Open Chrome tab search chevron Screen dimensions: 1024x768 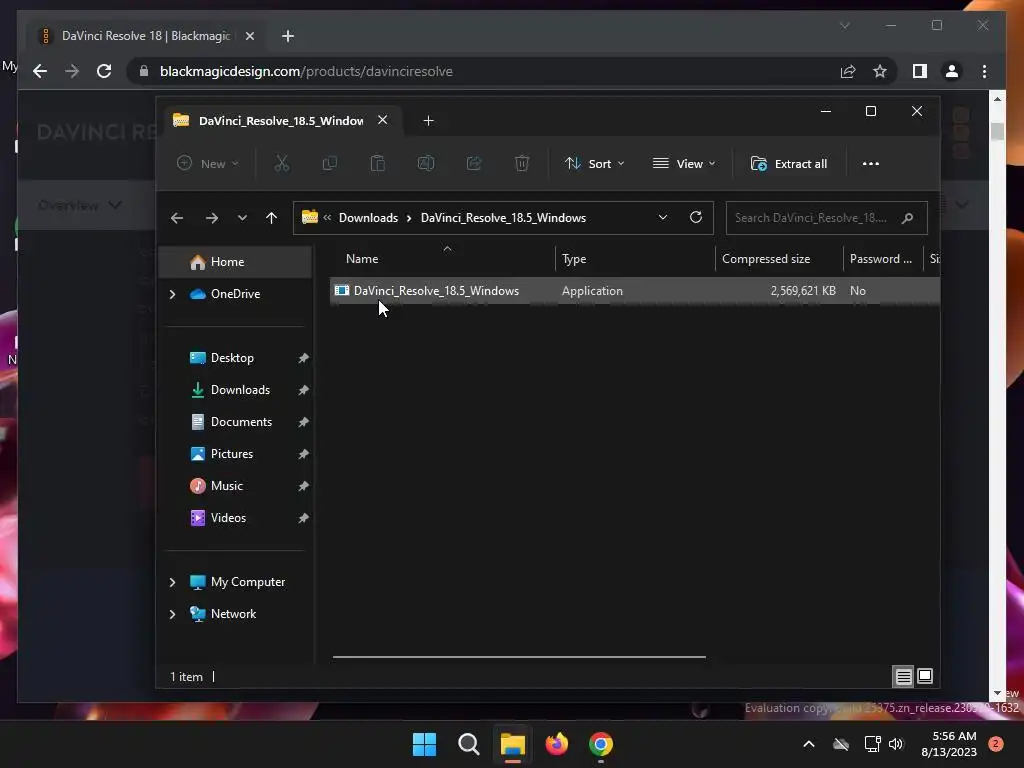tap(844, 25)
